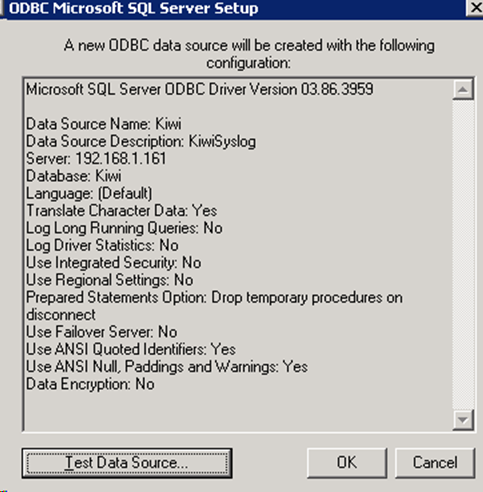Place cursor on Language: (Default) line

tap(89, 193)
